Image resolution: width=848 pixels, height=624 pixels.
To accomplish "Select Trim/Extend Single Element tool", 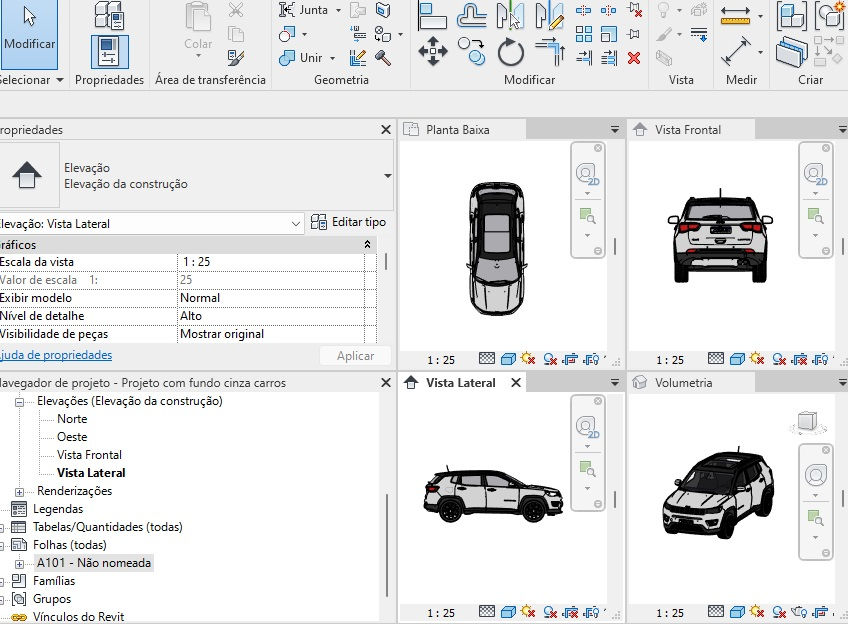I will coord(584,57).
